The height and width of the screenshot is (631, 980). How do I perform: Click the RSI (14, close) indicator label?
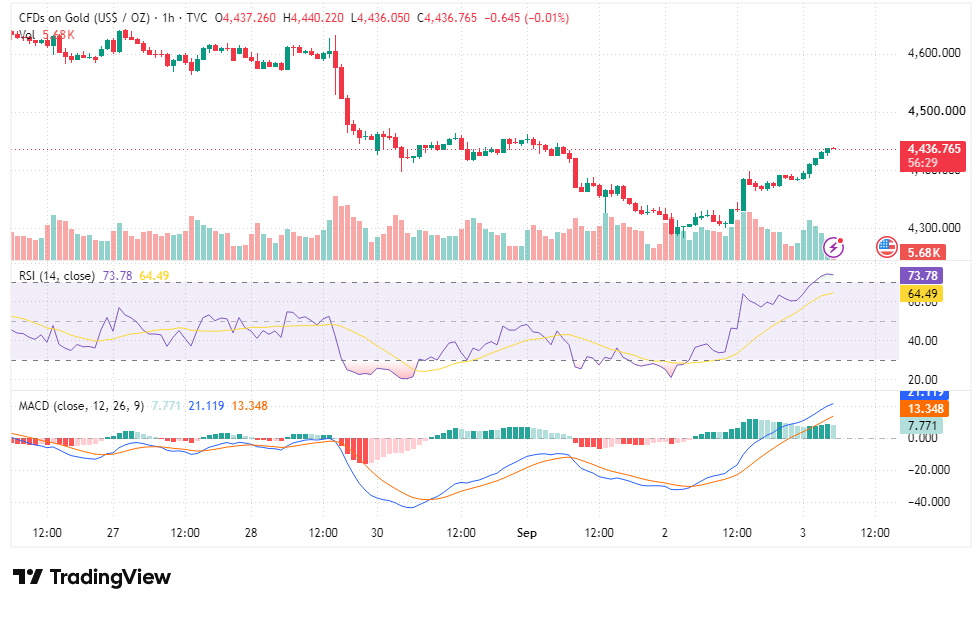(x=57, y=276)
